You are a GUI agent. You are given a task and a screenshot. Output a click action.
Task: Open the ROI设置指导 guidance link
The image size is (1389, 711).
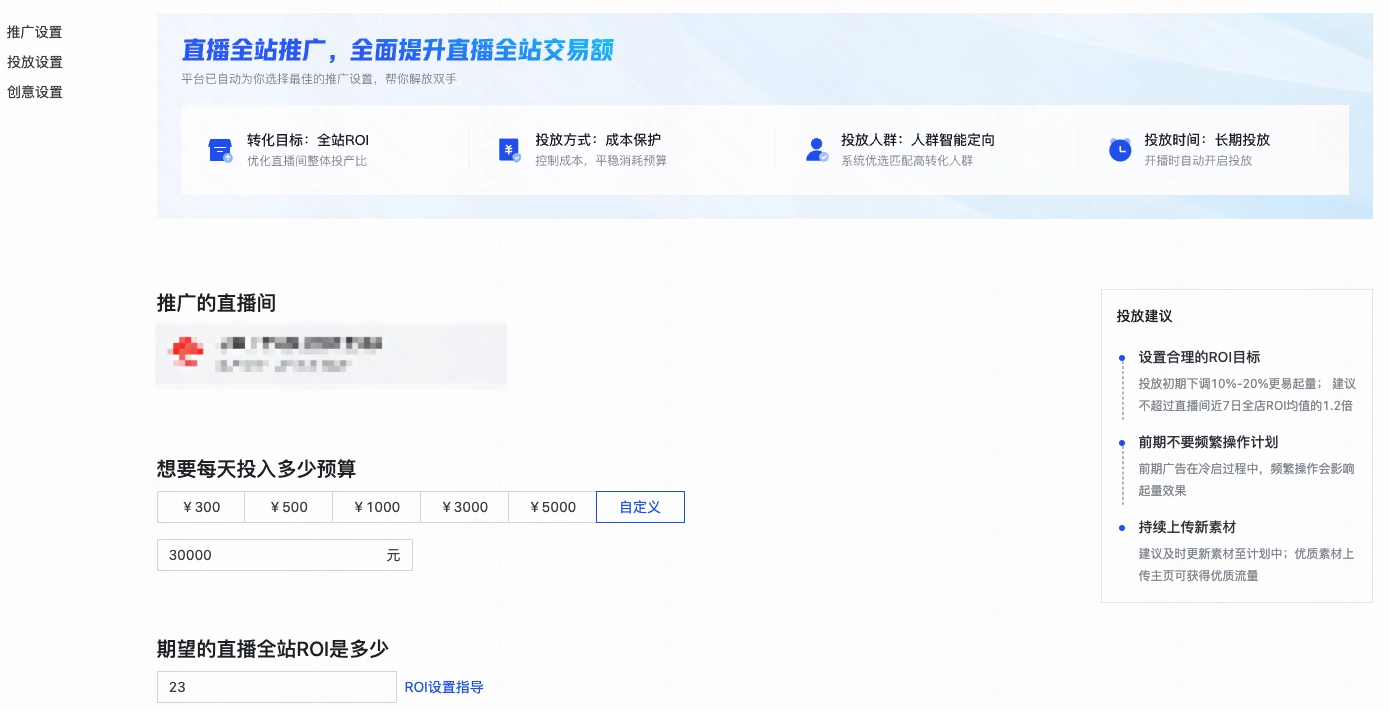point(444,687)
